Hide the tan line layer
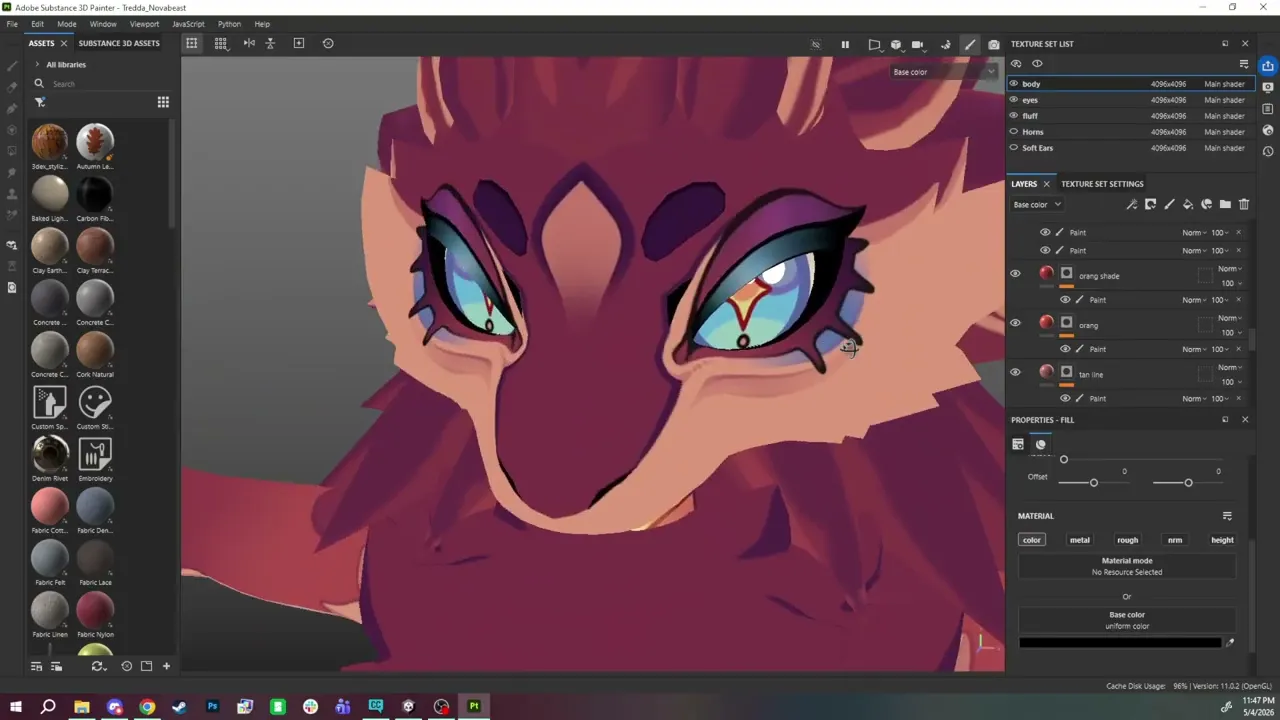 coord(1015,372)
